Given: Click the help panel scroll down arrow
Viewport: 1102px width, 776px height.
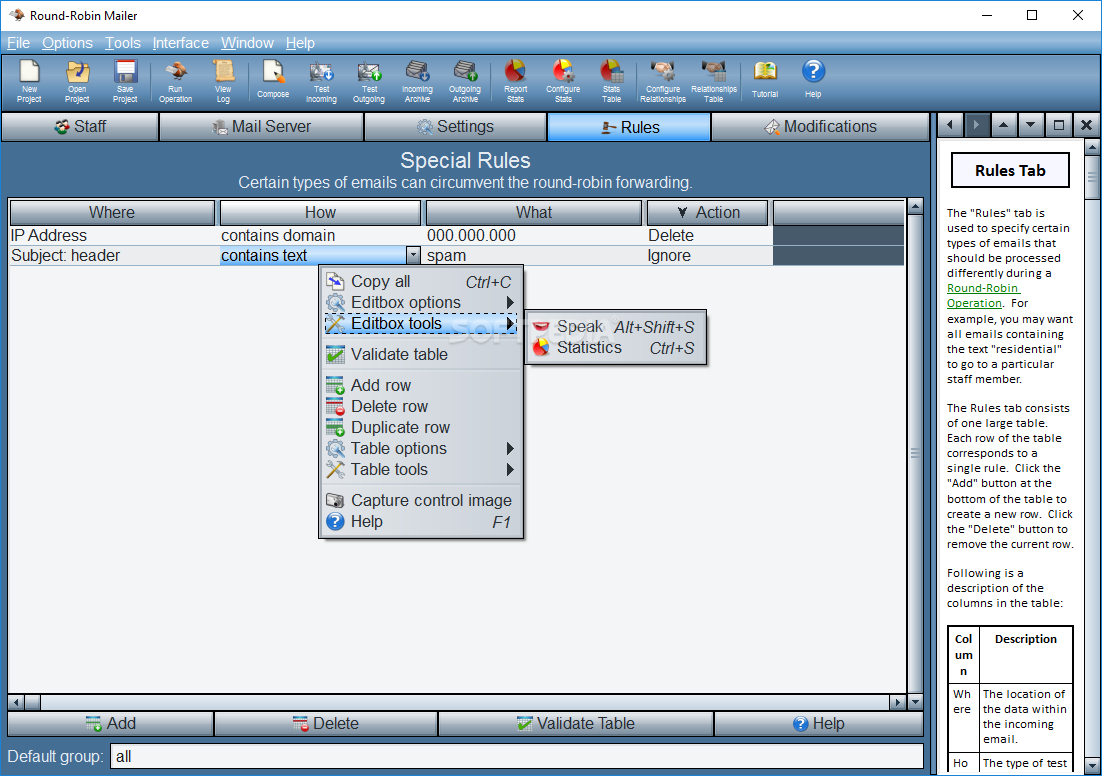Looking at the screenshot, I should 1091,765.
